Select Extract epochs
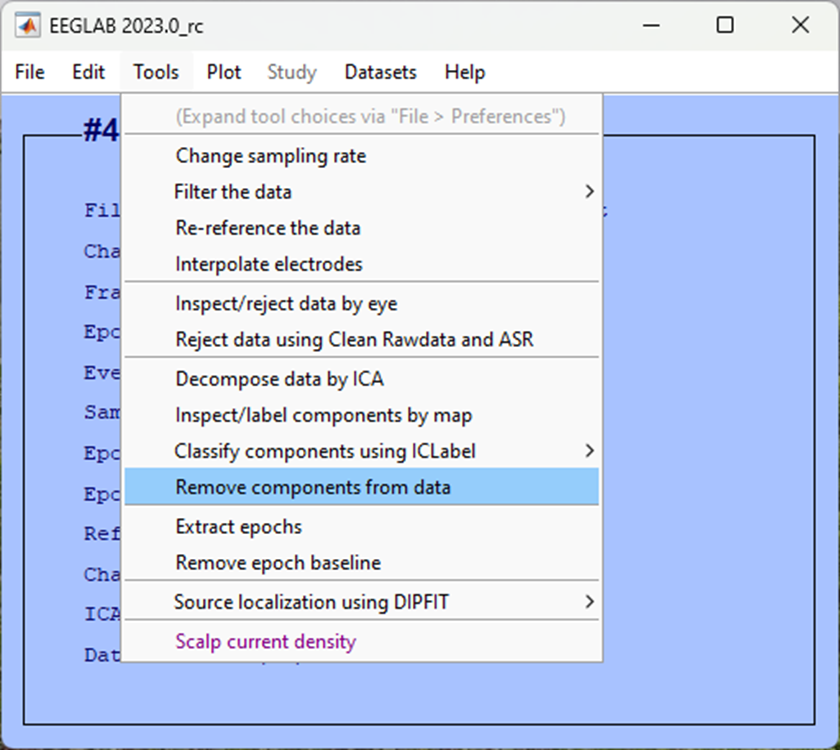This screenshot has width=840, height=750. (x=239, y=527)
